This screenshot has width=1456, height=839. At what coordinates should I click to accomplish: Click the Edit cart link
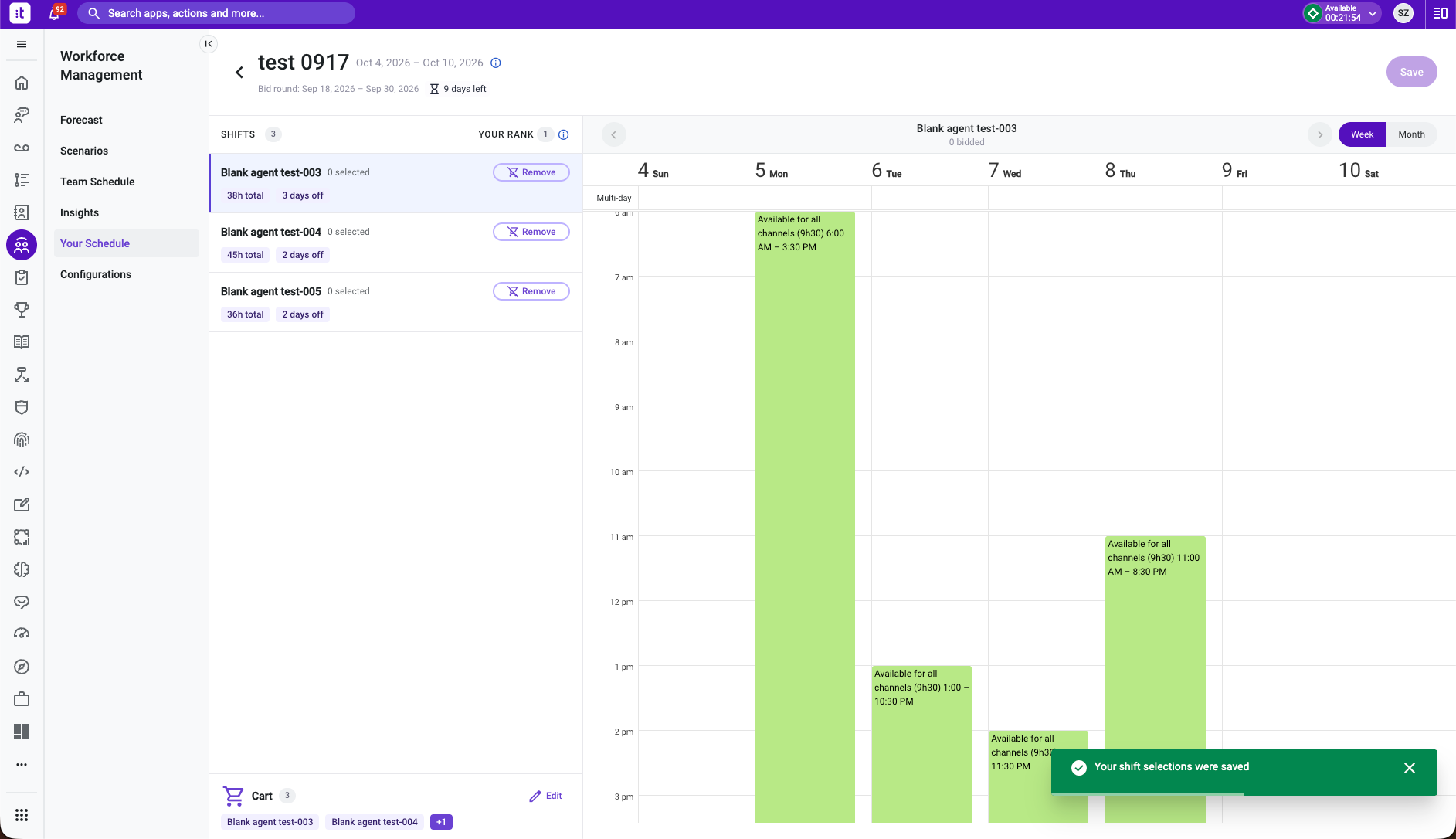coord(545,796)
